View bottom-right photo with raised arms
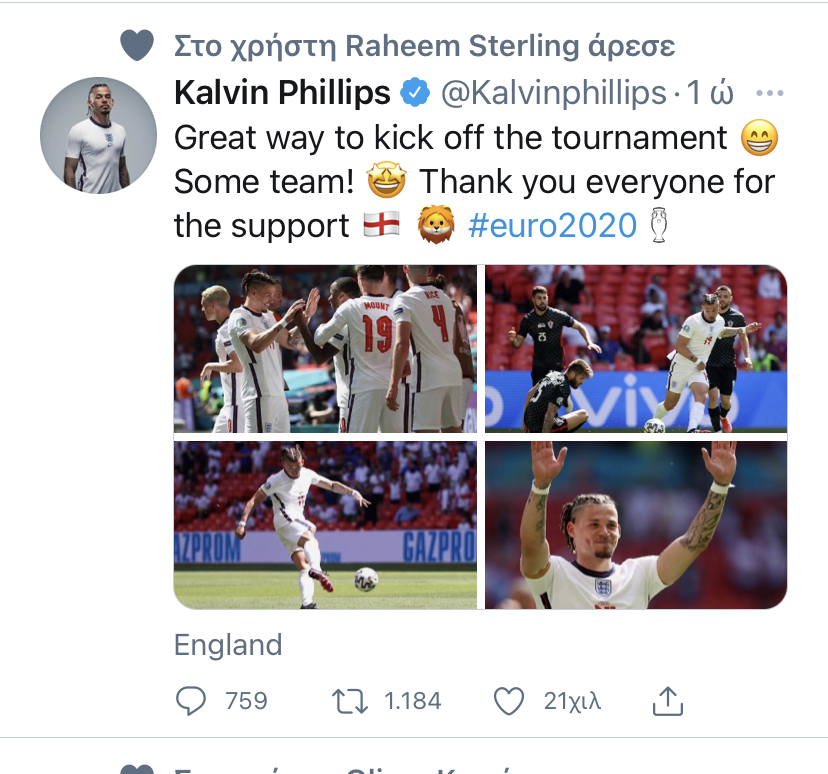 [636, 525]
